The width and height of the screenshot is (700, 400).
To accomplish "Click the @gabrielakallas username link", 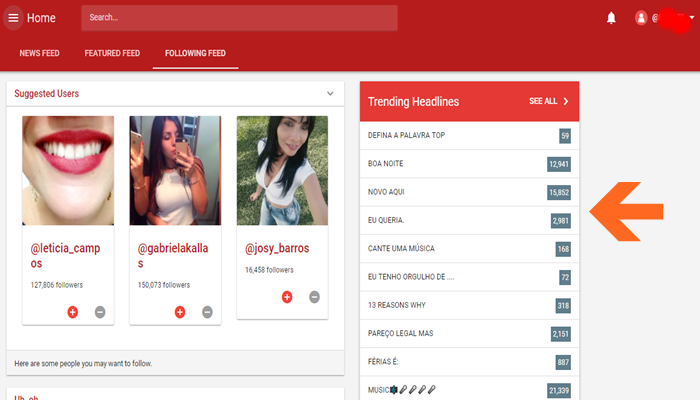I will tap(173, 255).
